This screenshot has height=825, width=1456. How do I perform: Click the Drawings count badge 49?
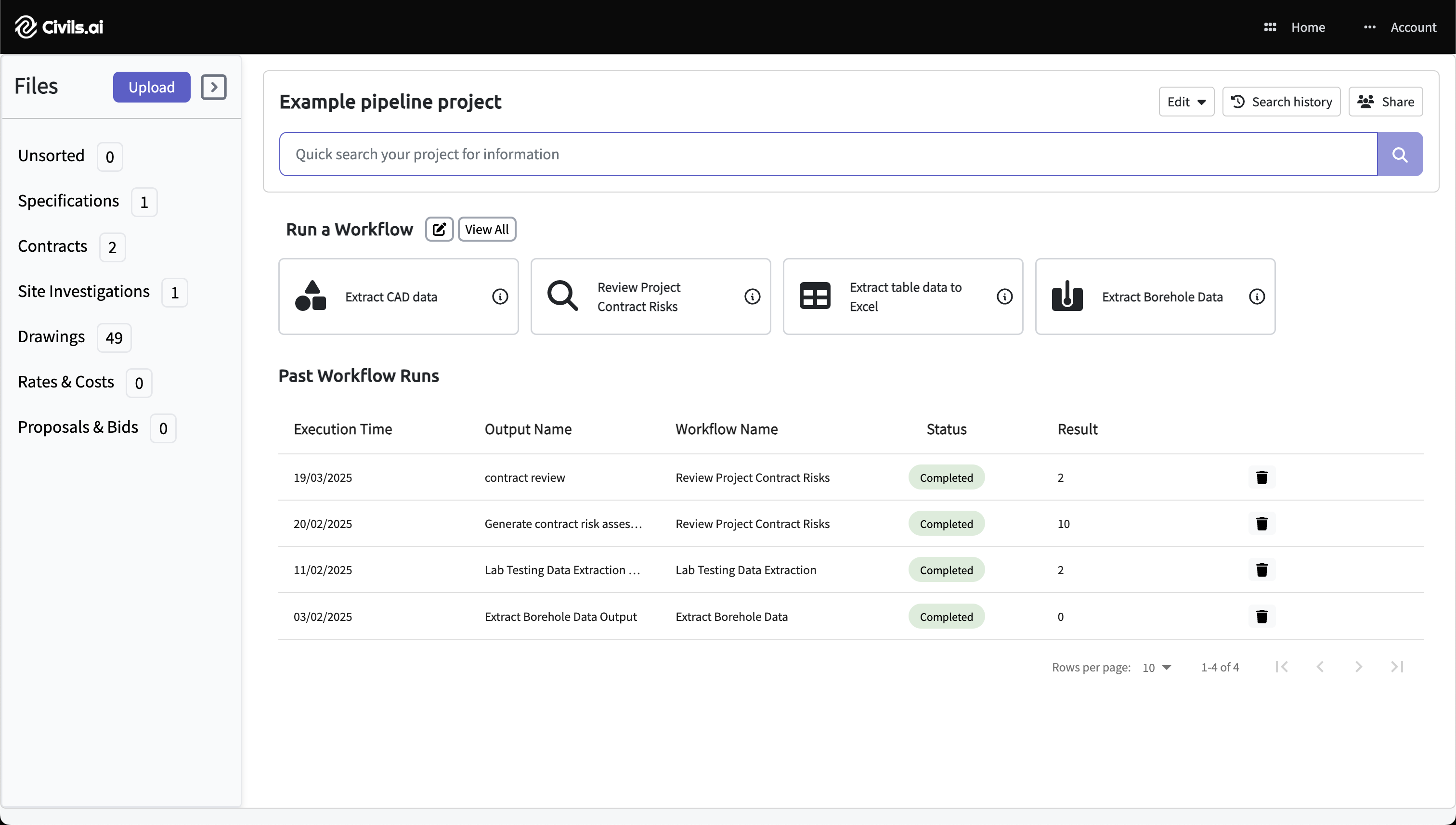114,338
